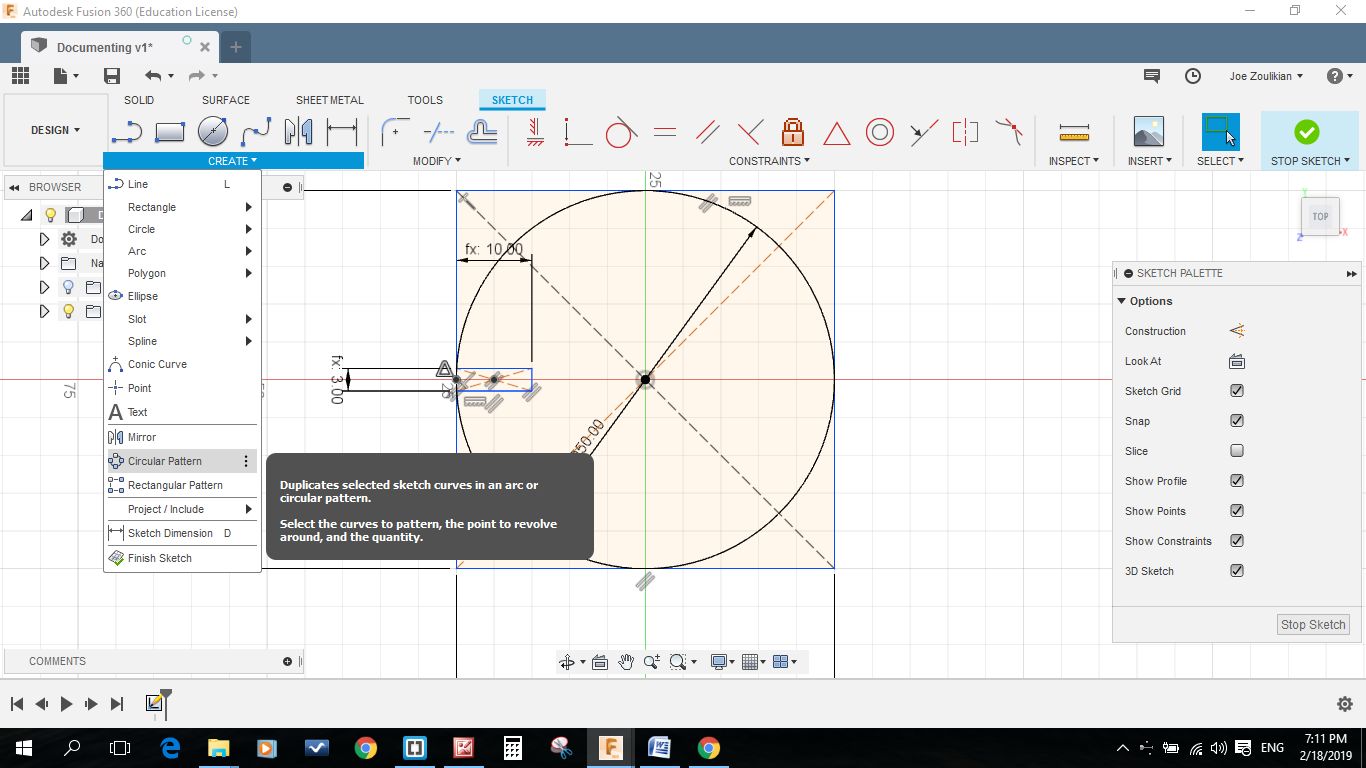The width and height of the screenshot is (1366, 768).
Task: Apply the Midpoint triangle constraint
Action: click(836, 132)
